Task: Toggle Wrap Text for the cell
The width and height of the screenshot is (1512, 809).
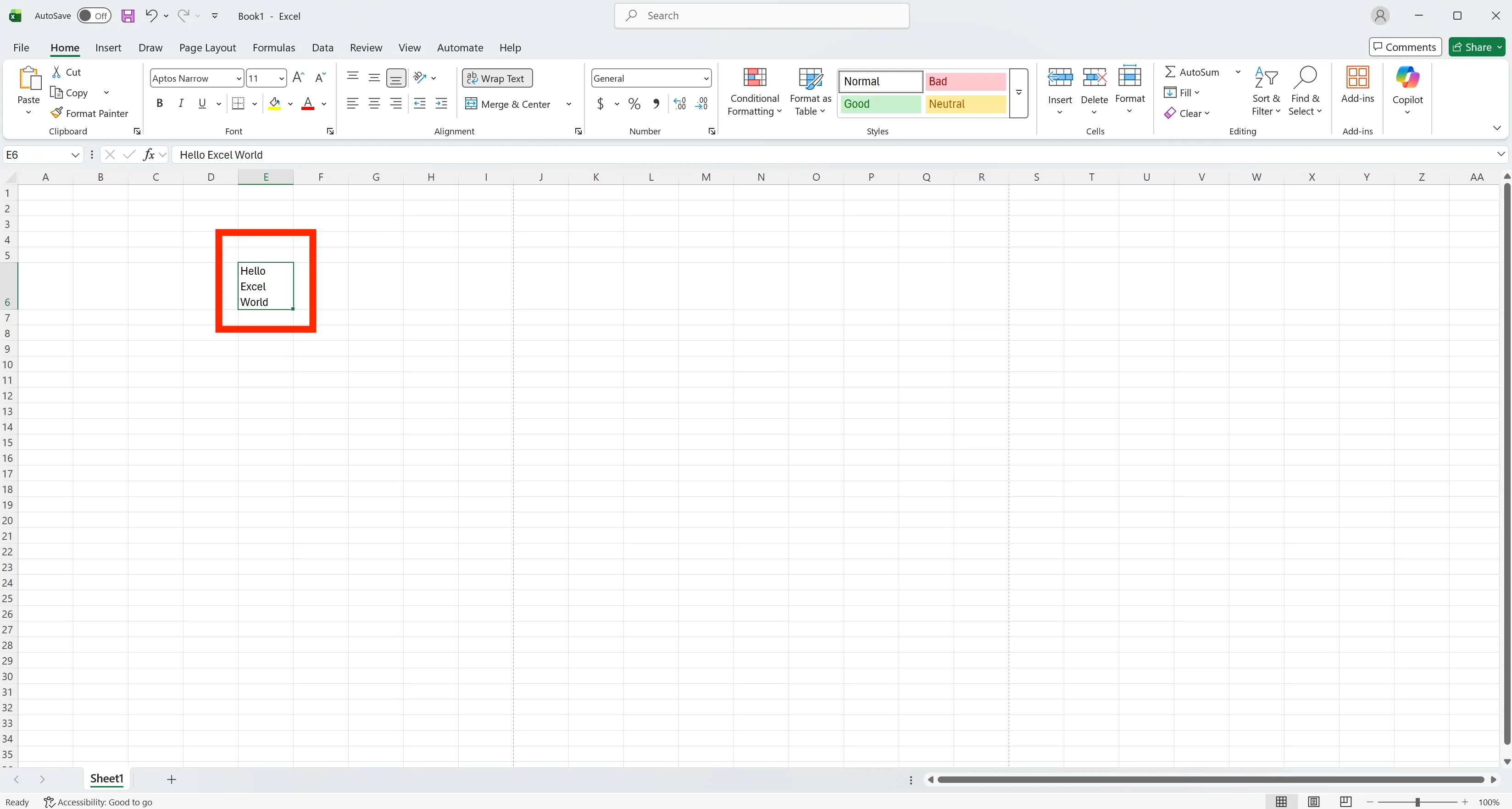Action: tap(496, 78)
